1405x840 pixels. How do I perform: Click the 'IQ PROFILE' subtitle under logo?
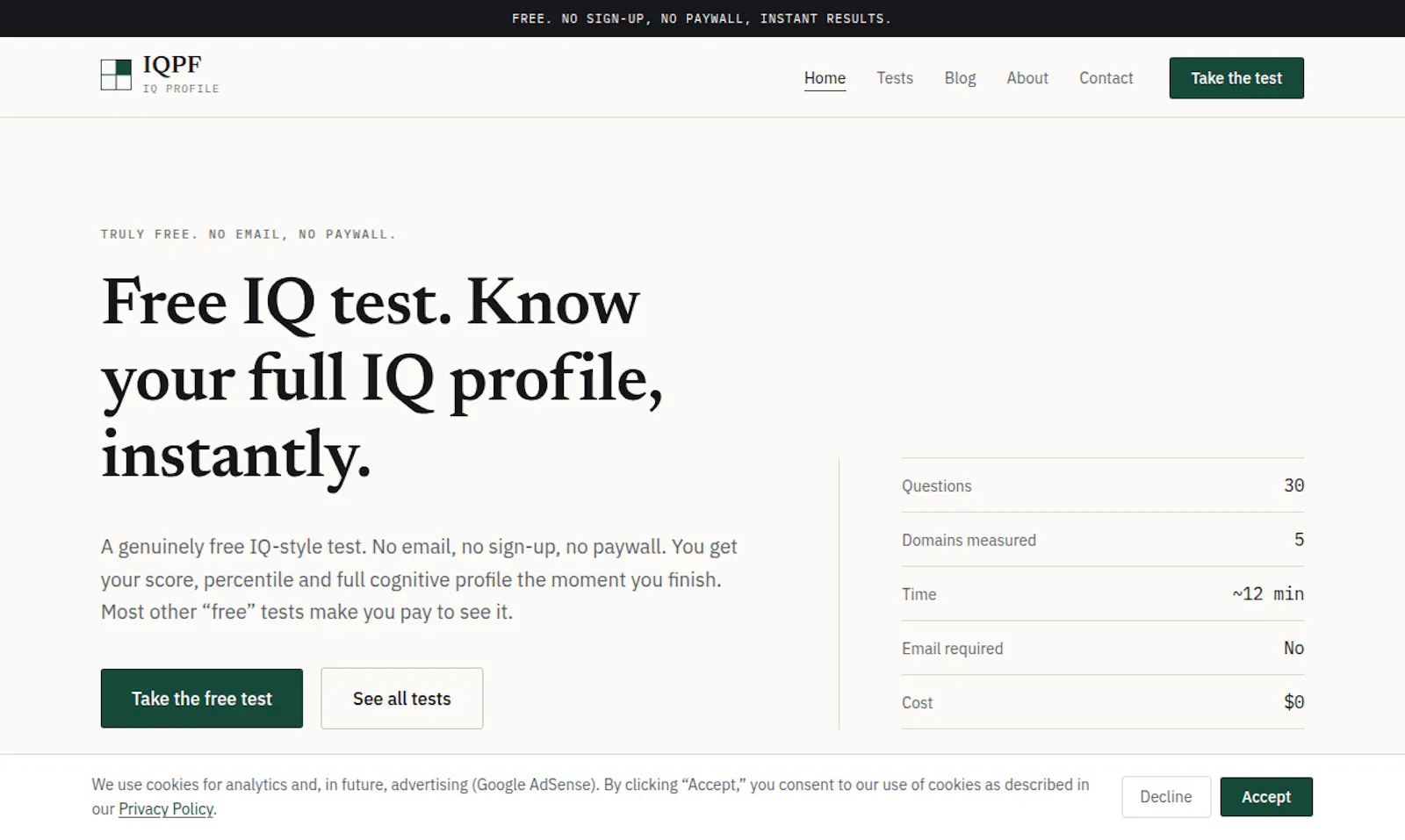coord(181,89)
